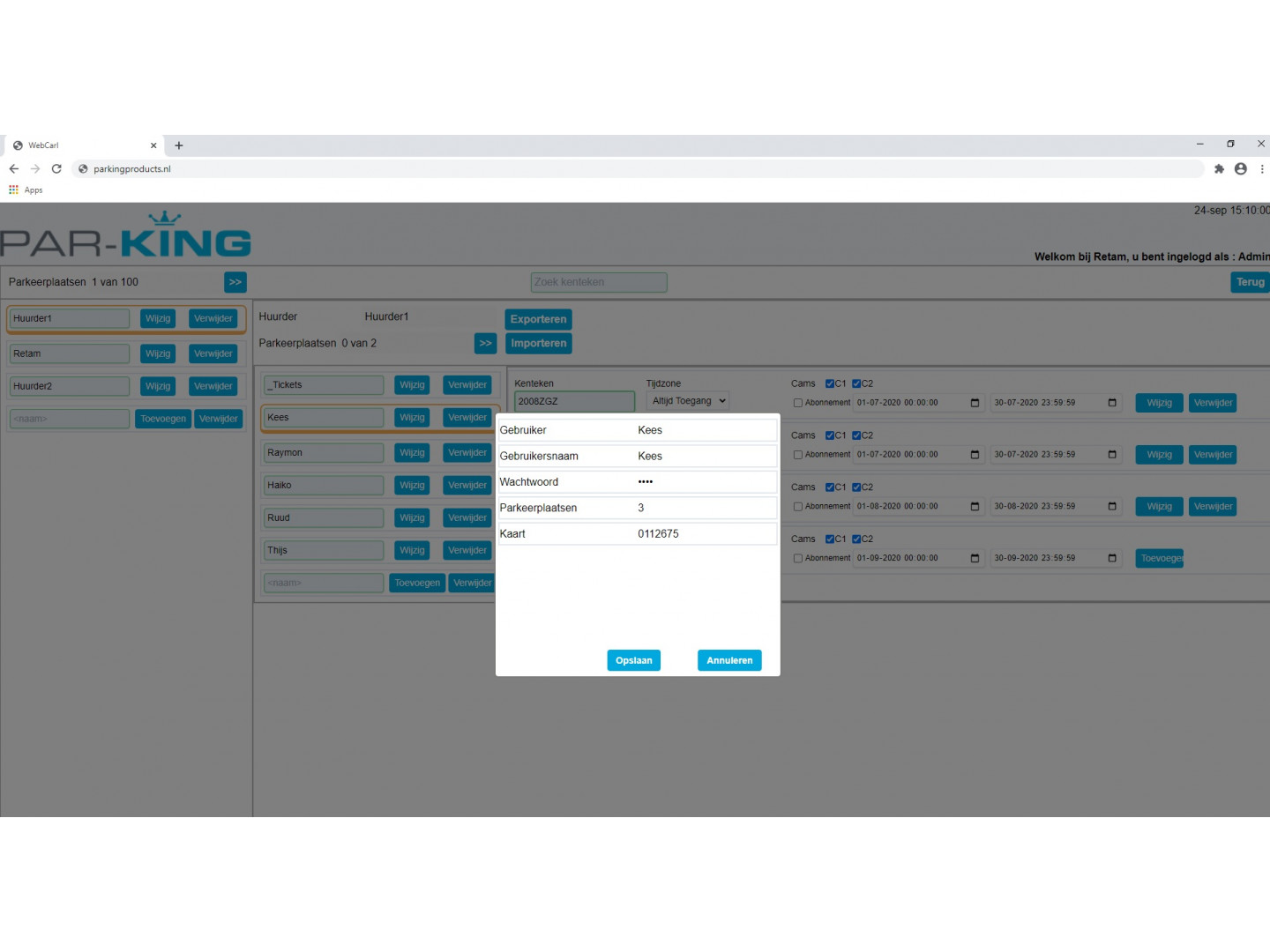Screen dimensions: 1270x952
Task: Click the Kaart number field in dialog
Action: (705, 534)
